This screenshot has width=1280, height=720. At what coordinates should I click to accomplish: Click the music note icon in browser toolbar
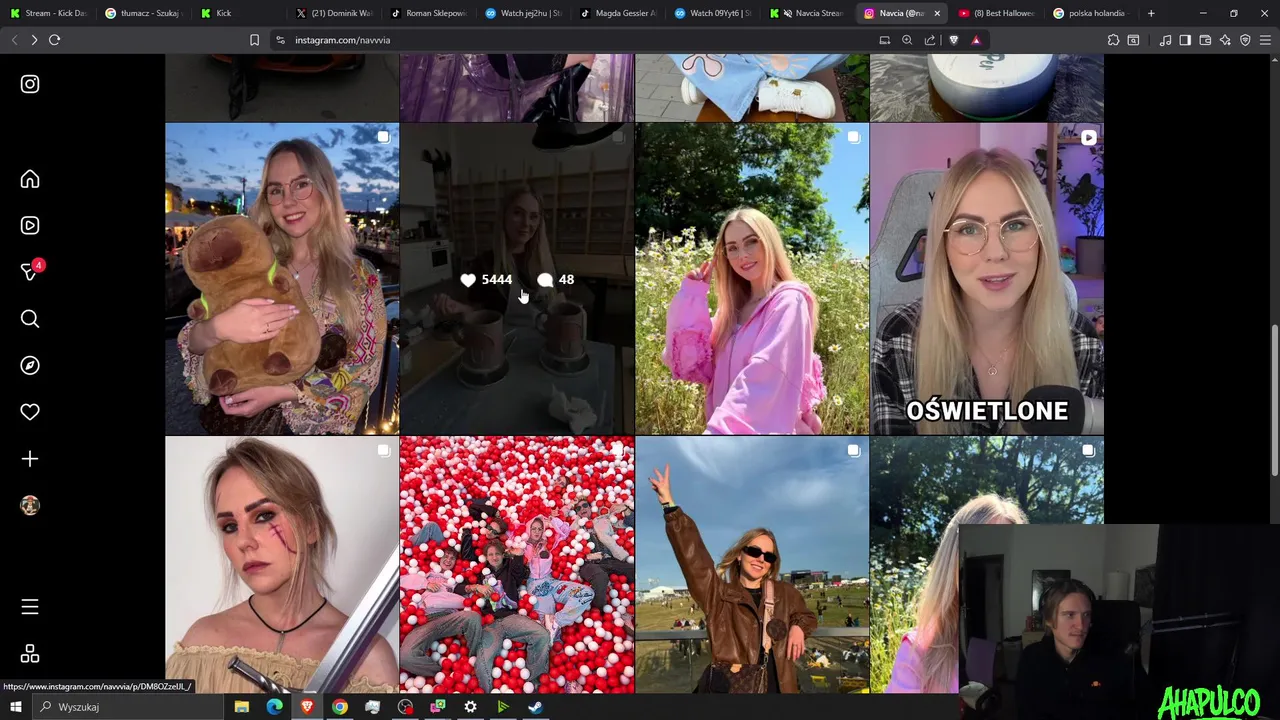[x=1165, y=40]
